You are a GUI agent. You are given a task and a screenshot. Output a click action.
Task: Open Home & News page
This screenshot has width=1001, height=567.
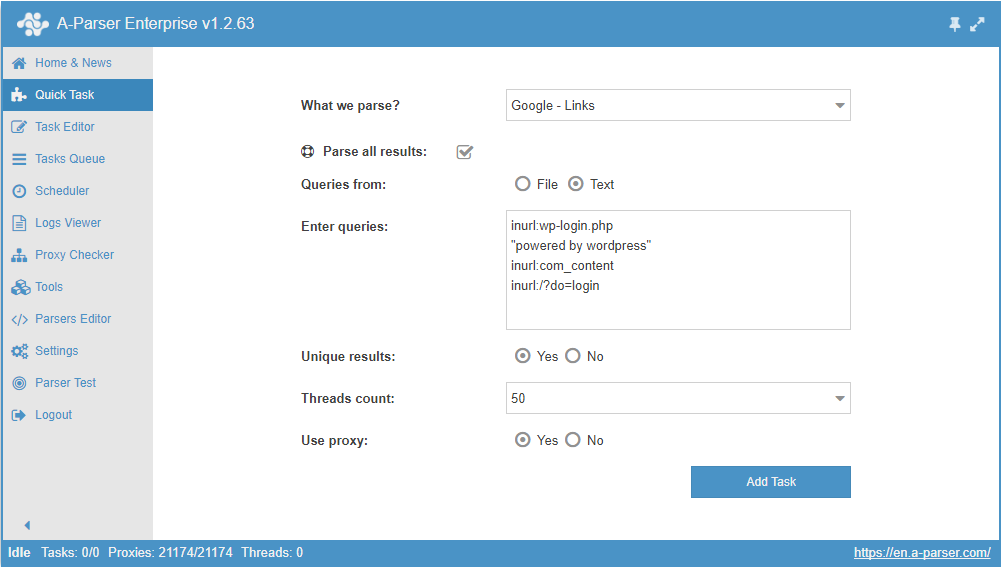coord(77,63)
